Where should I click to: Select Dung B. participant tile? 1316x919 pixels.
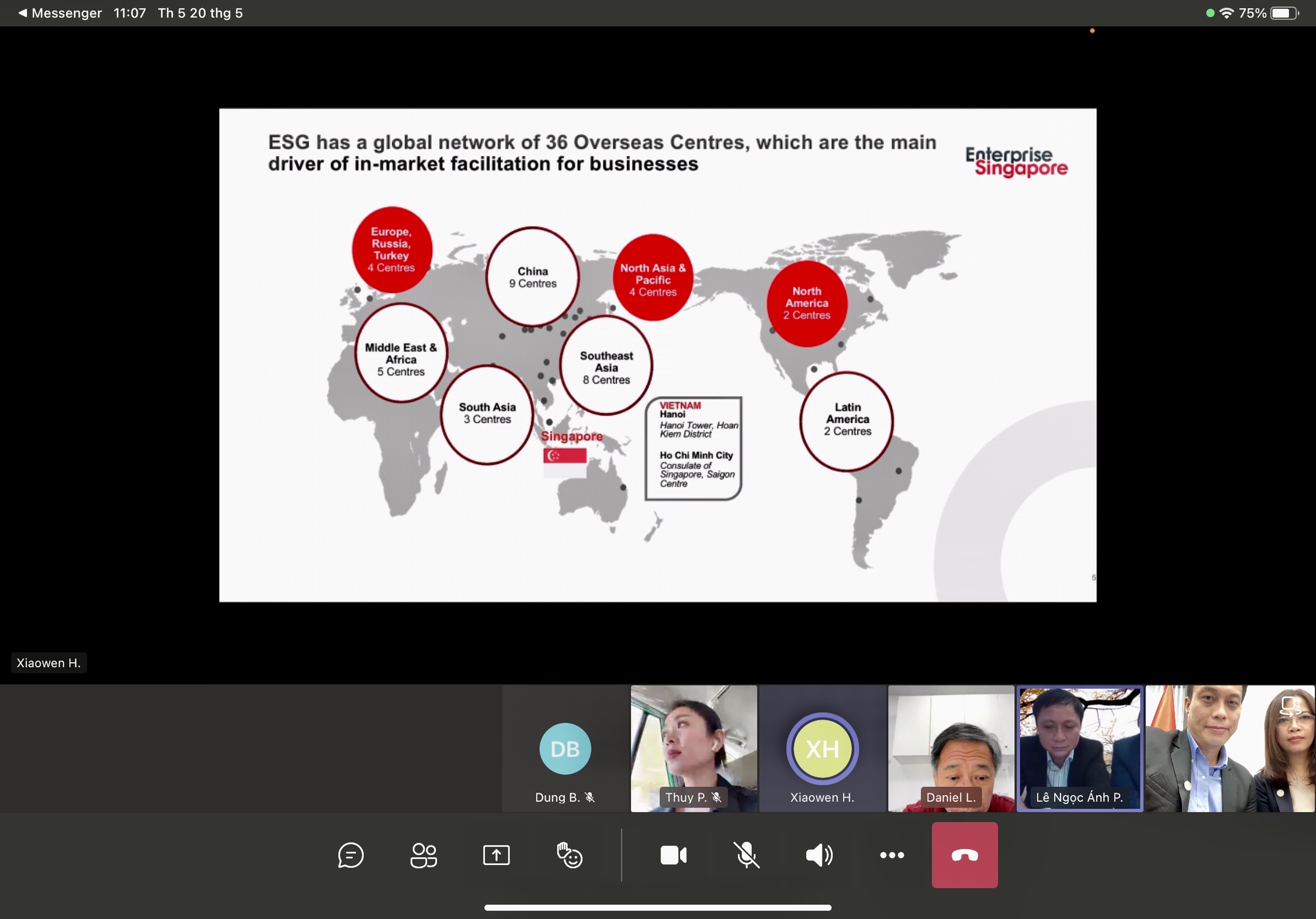point(565,748)
